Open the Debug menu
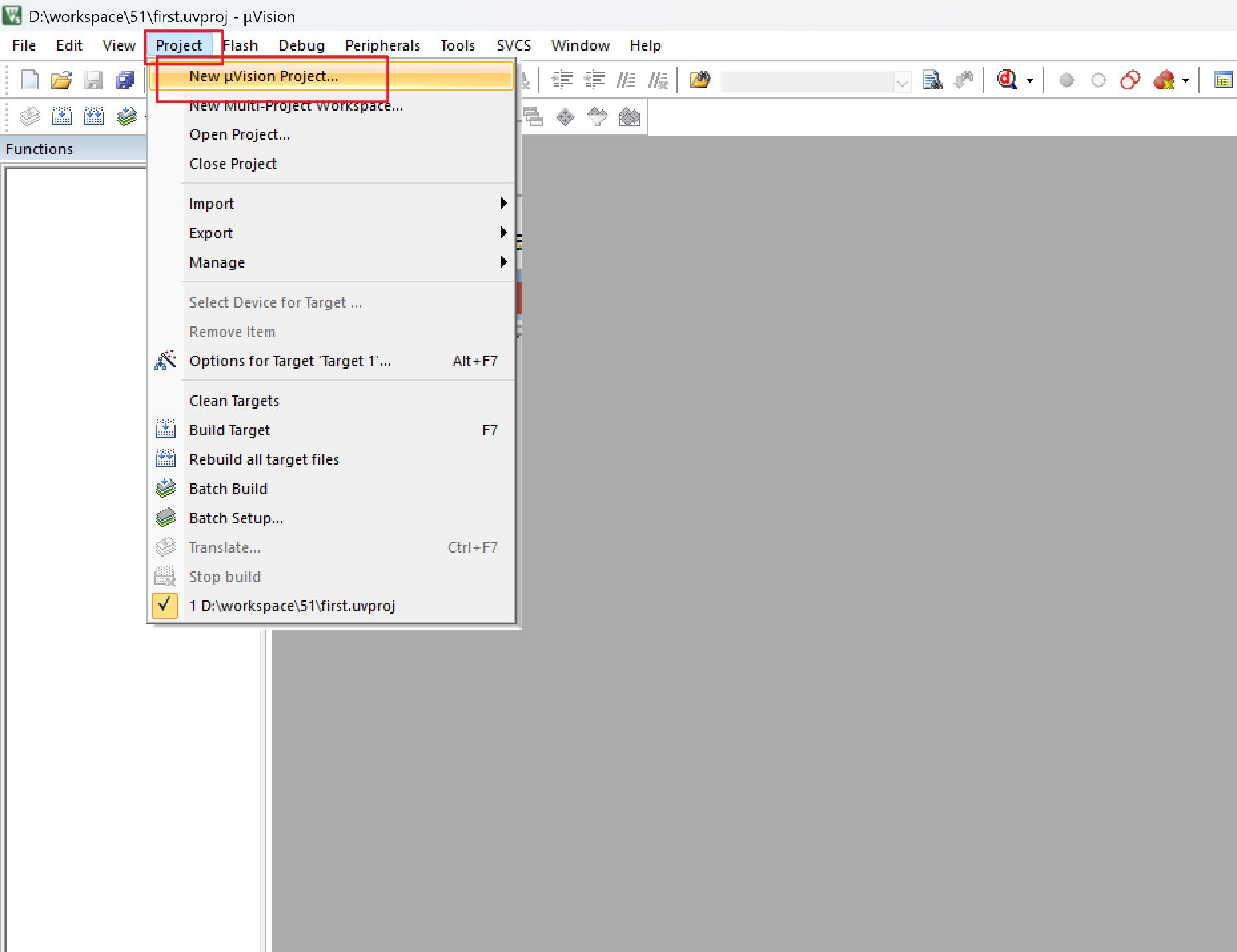 (302, 45)
